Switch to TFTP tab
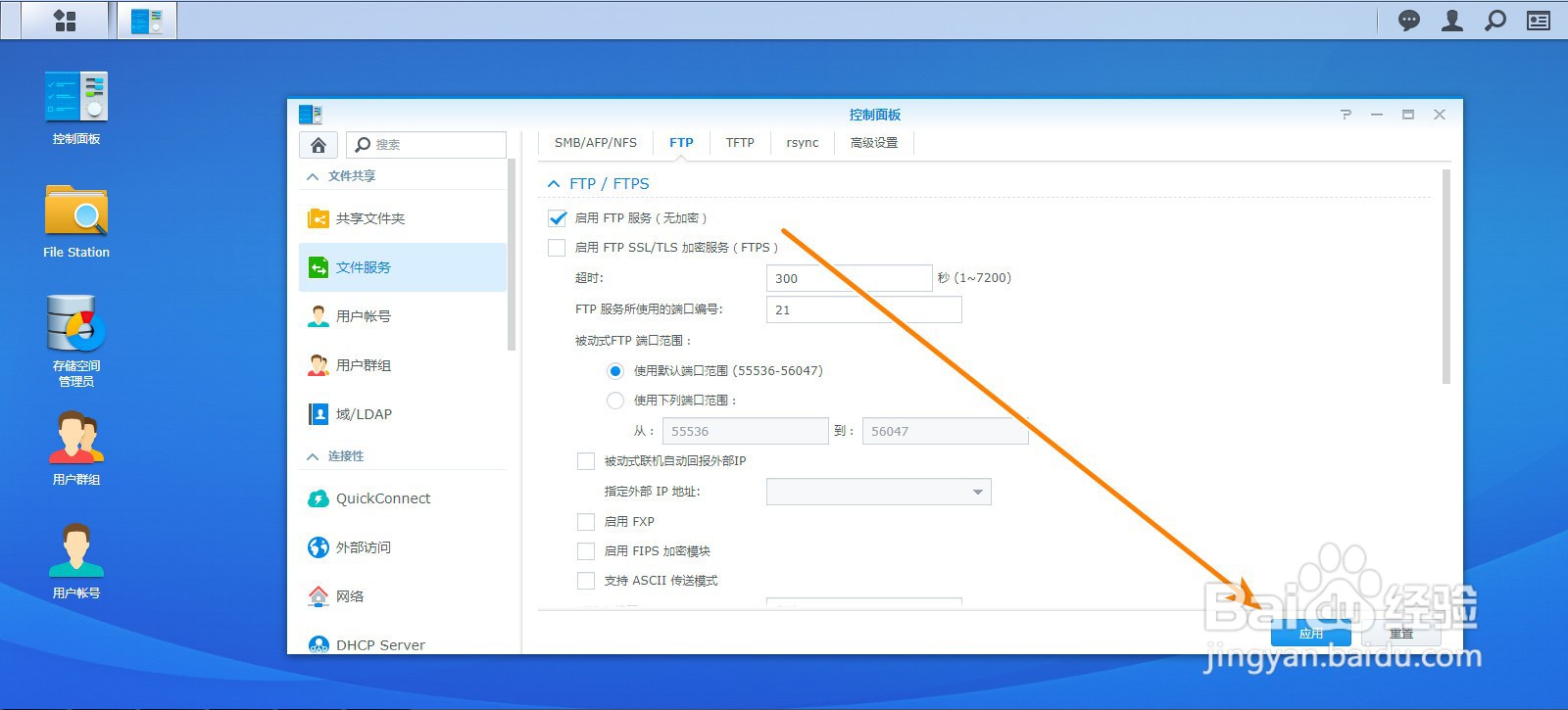 coord(740,143)
